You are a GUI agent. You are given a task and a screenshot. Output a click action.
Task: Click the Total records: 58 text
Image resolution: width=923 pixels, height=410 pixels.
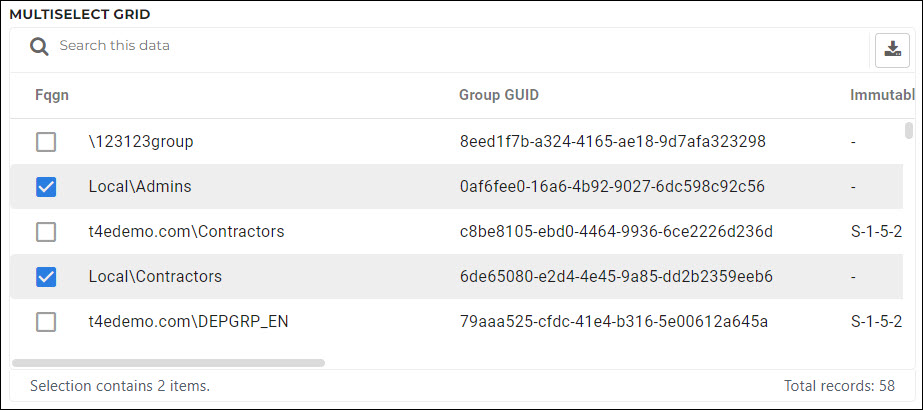point(839,386)
